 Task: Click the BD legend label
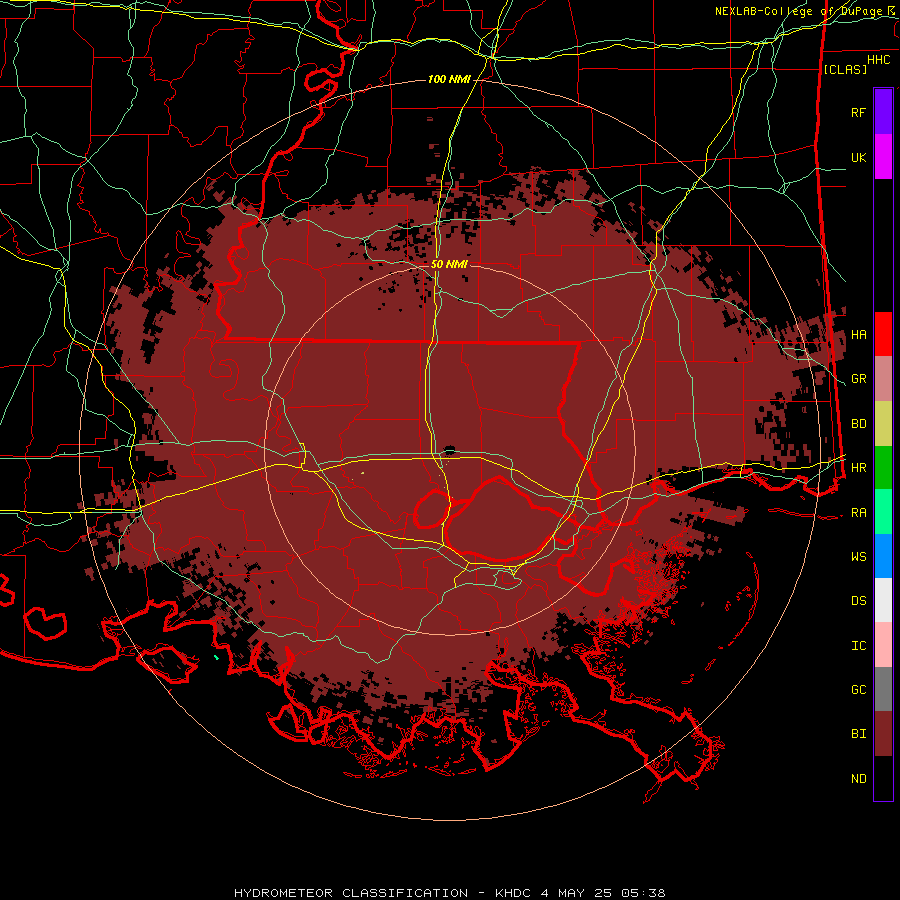click(x=858, y=424)
